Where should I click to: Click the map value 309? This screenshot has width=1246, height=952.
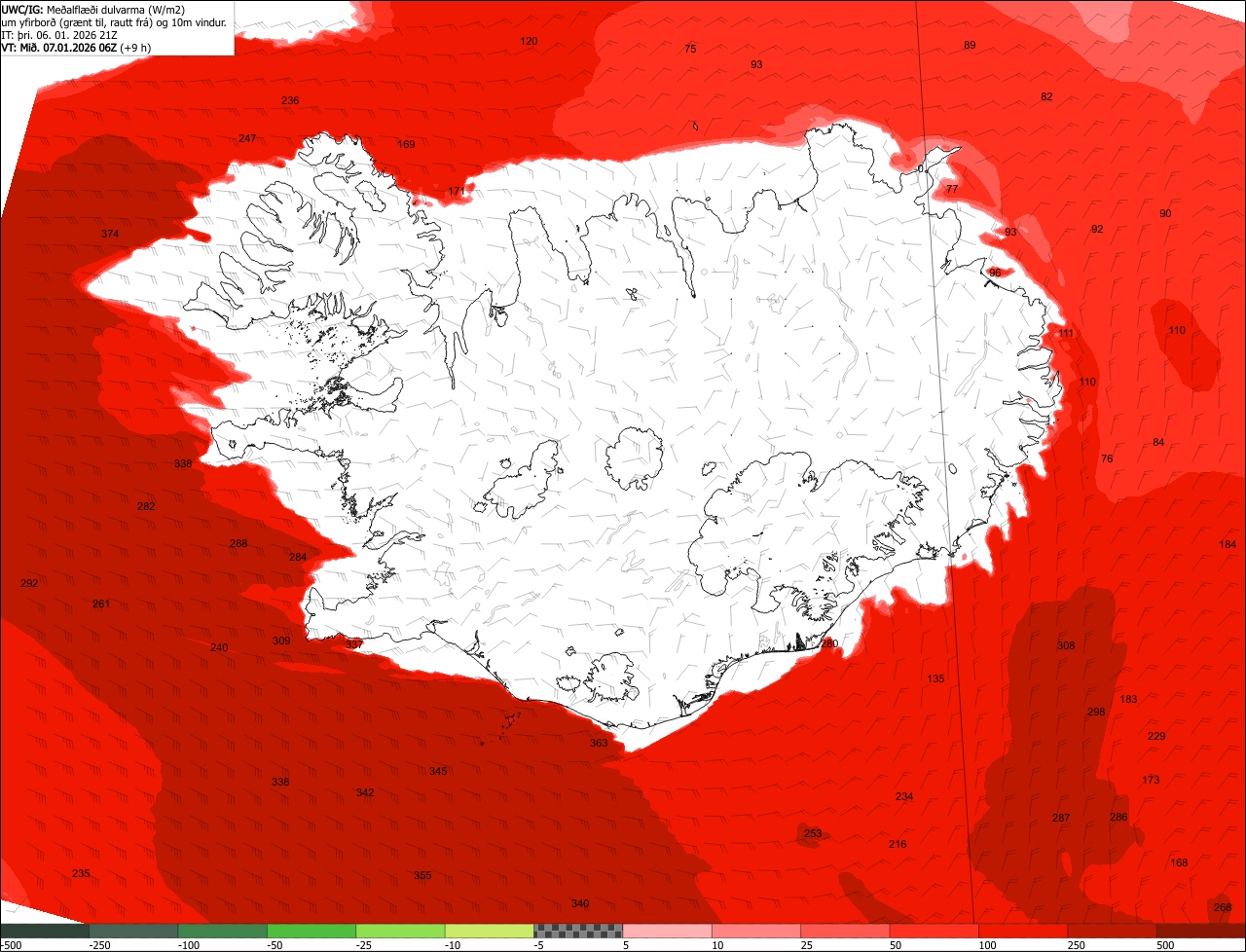[281, 641]
